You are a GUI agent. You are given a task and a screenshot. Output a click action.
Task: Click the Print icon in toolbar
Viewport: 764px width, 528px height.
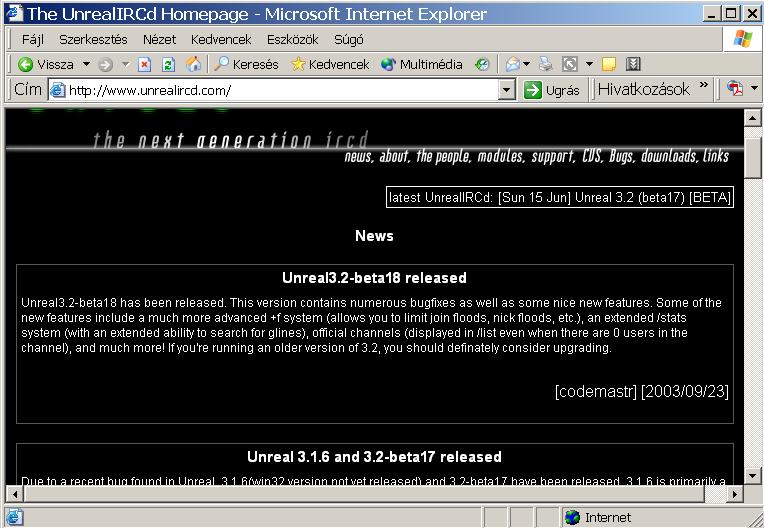click(x=545, y=64)
